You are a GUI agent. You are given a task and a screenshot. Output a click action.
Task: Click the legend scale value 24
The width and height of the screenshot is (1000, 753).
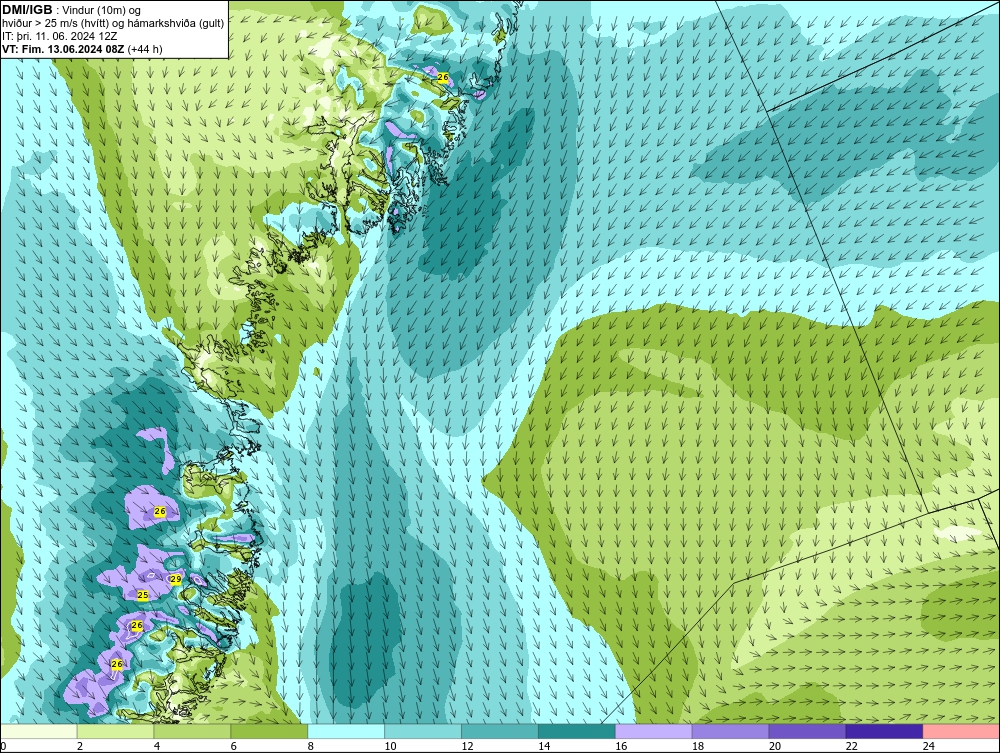pyautogui.click(x=929, y=746)
